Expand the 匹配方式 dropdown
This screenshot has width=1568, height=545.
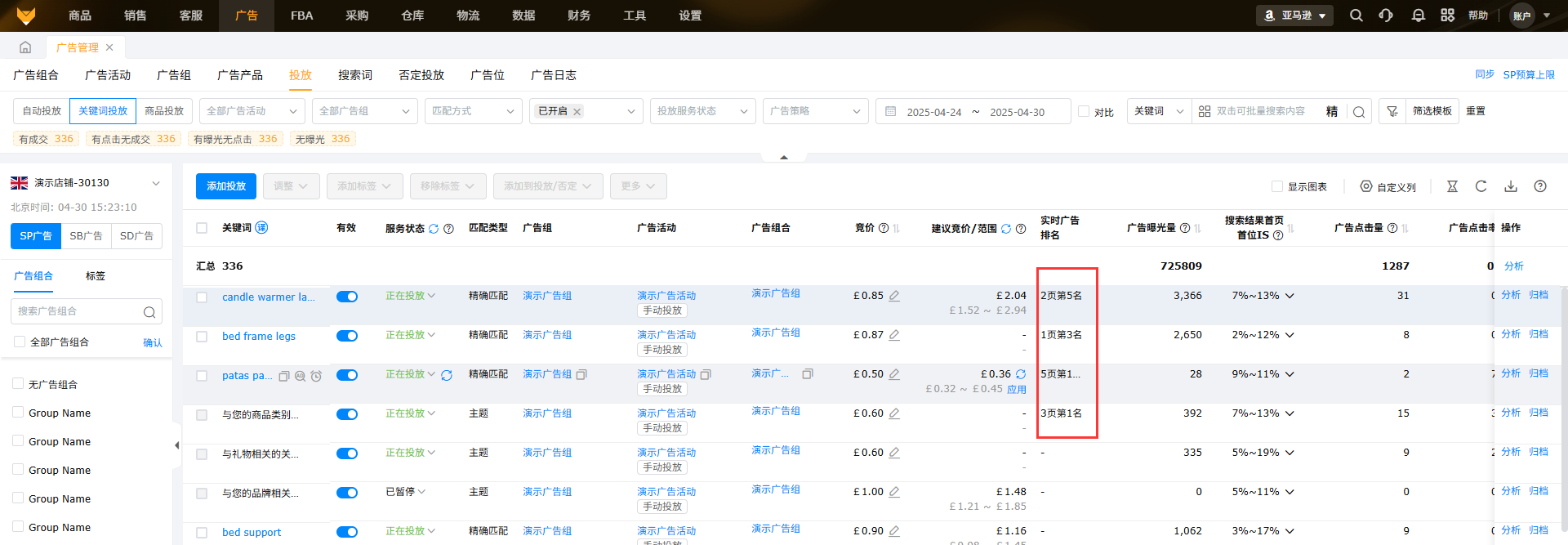(x=473, y=111)
